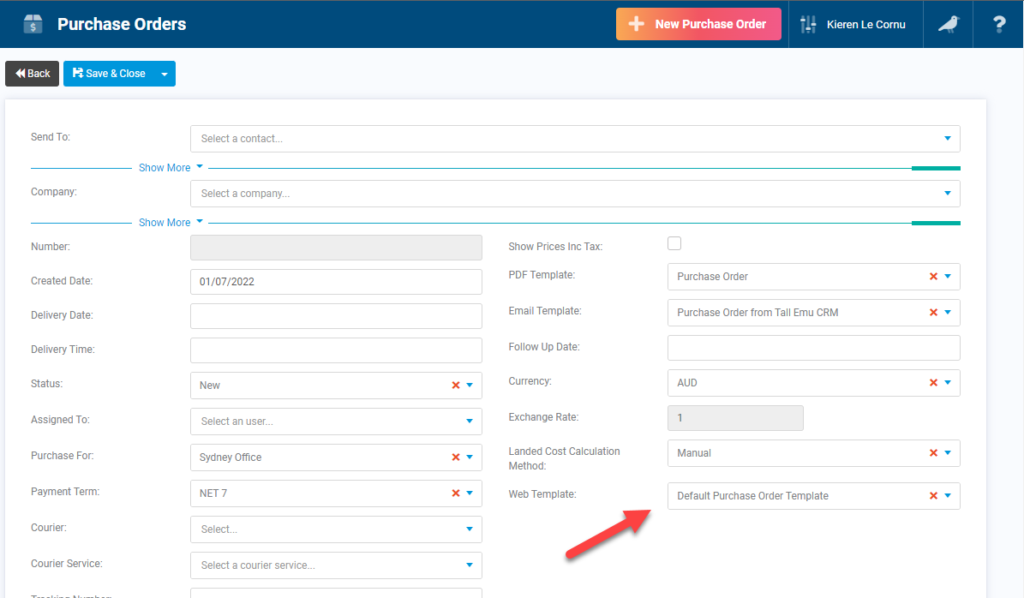This screenshot has width=1024, height=598.
Task: Remove Sydney Office from Purchase For
Action: point(455,455)
